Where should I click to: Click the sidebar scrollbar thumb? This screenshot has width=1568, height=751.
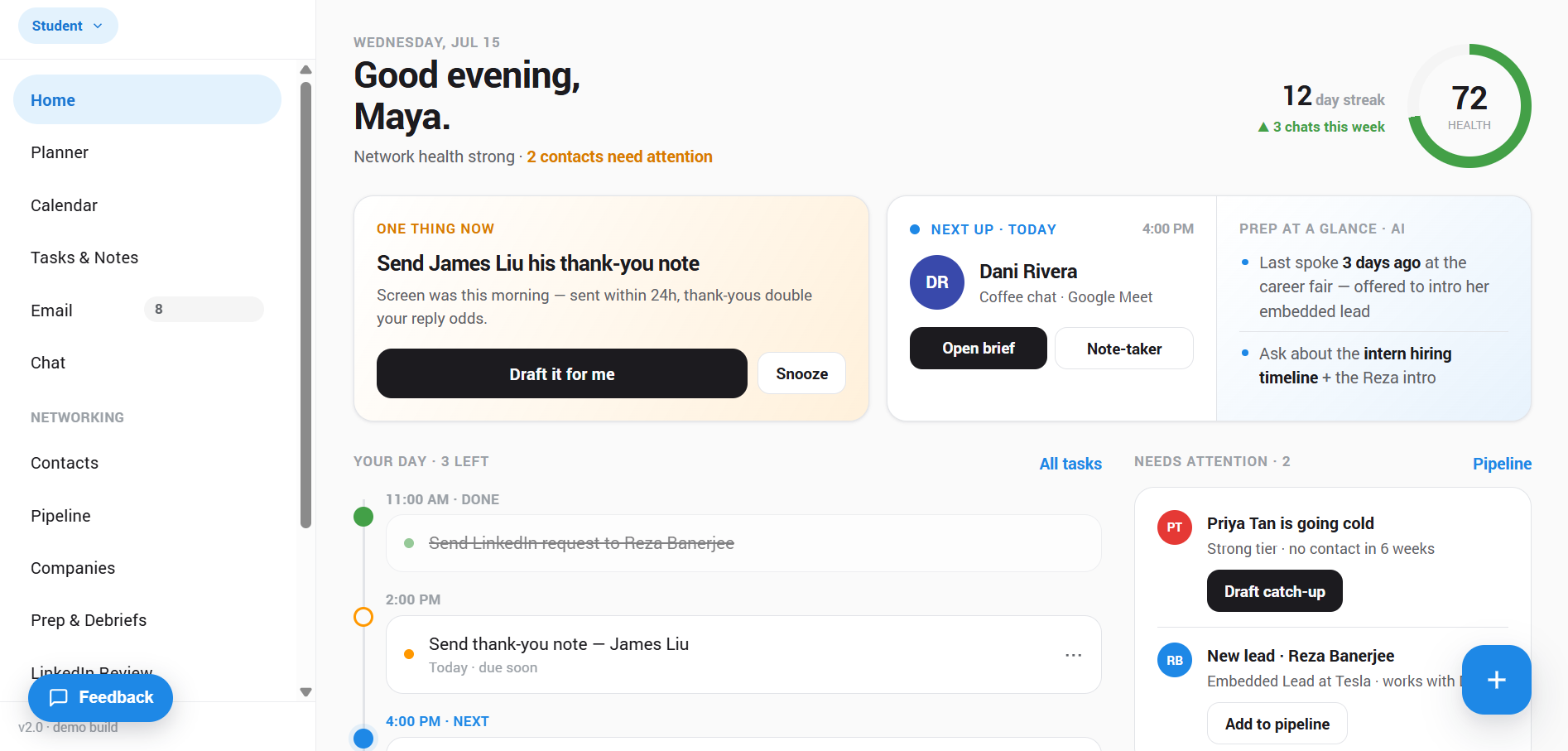[x=305, y=305]
